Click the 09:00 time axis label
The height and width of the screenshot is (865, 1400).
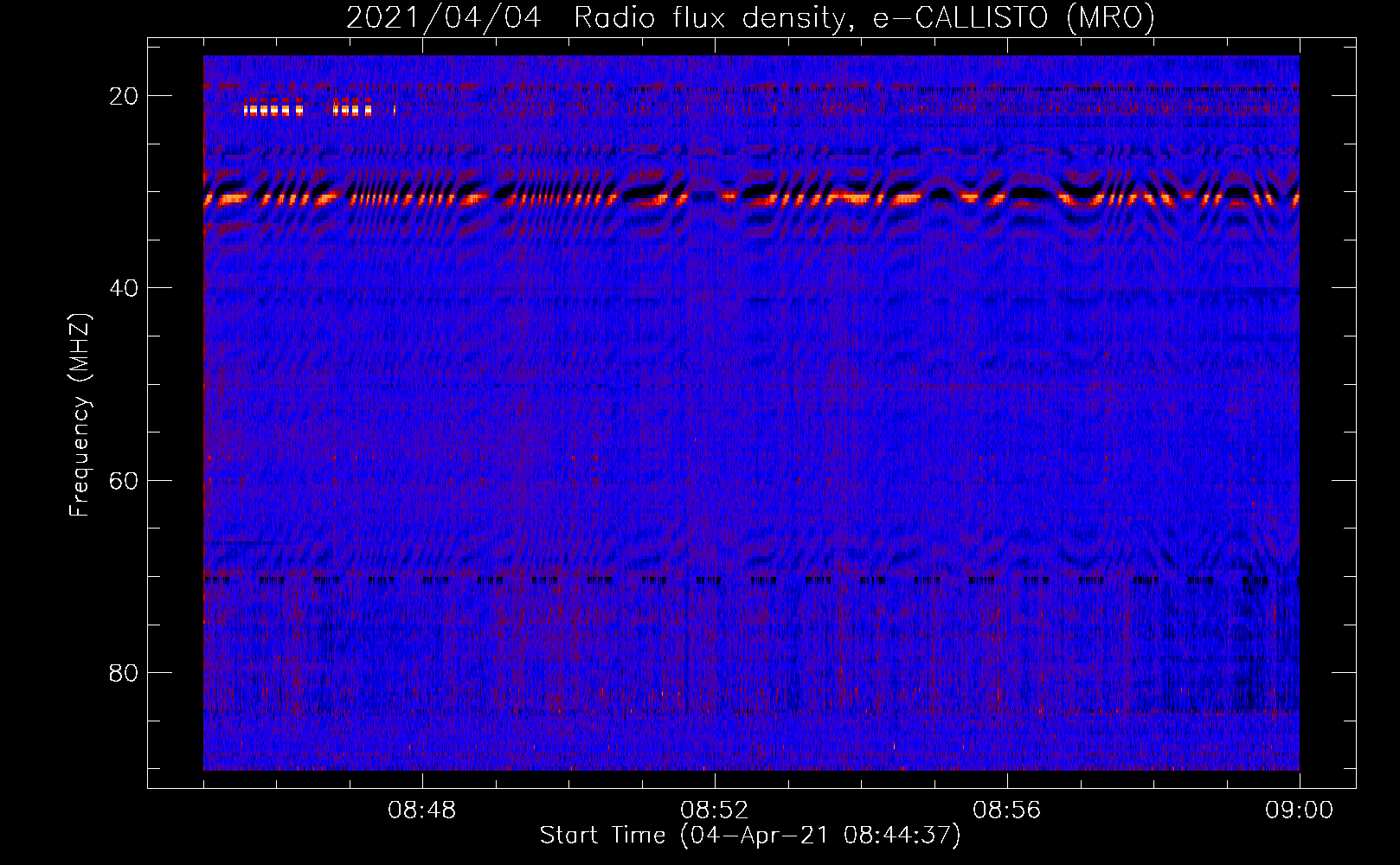point(1300,811)
